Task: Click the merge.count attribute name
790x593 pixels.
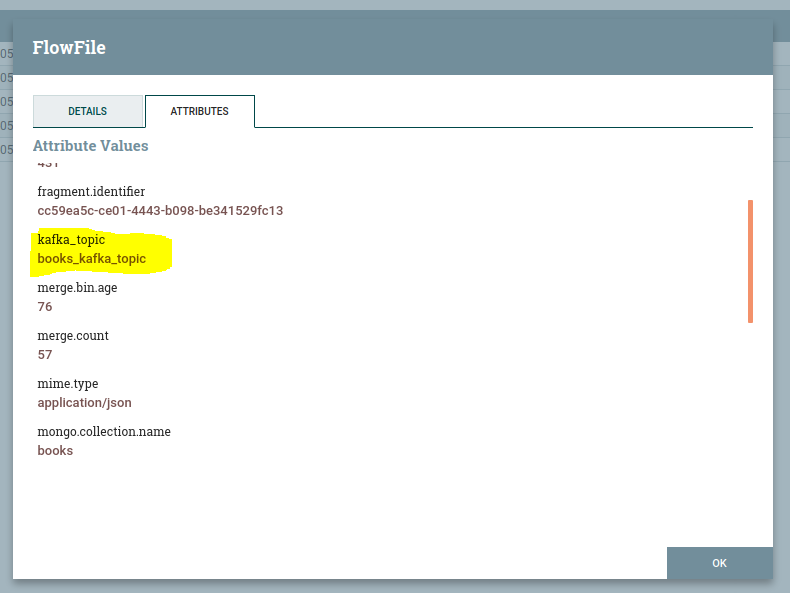Action: click(x=73, y=335)
